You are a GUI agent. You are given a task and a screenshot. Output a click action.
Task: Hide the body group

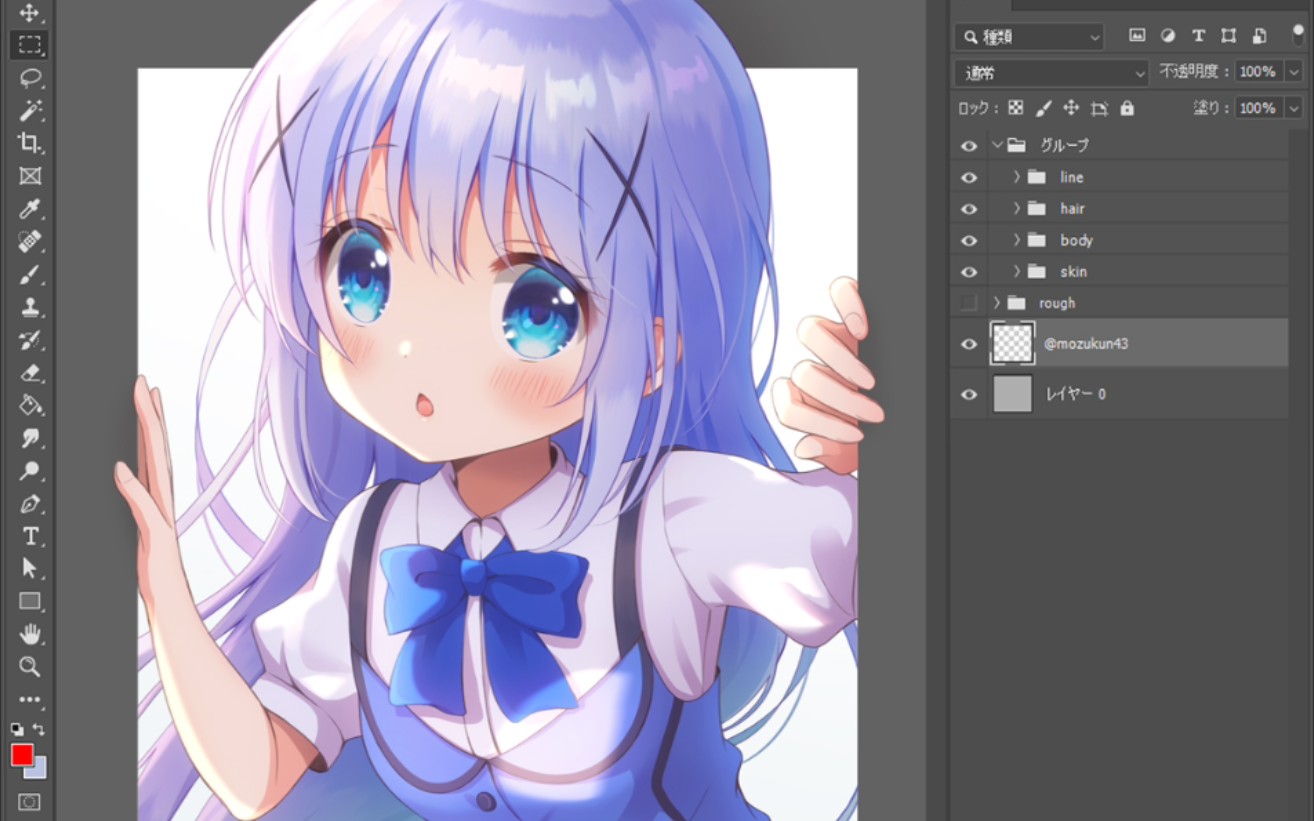pos(968,240)
